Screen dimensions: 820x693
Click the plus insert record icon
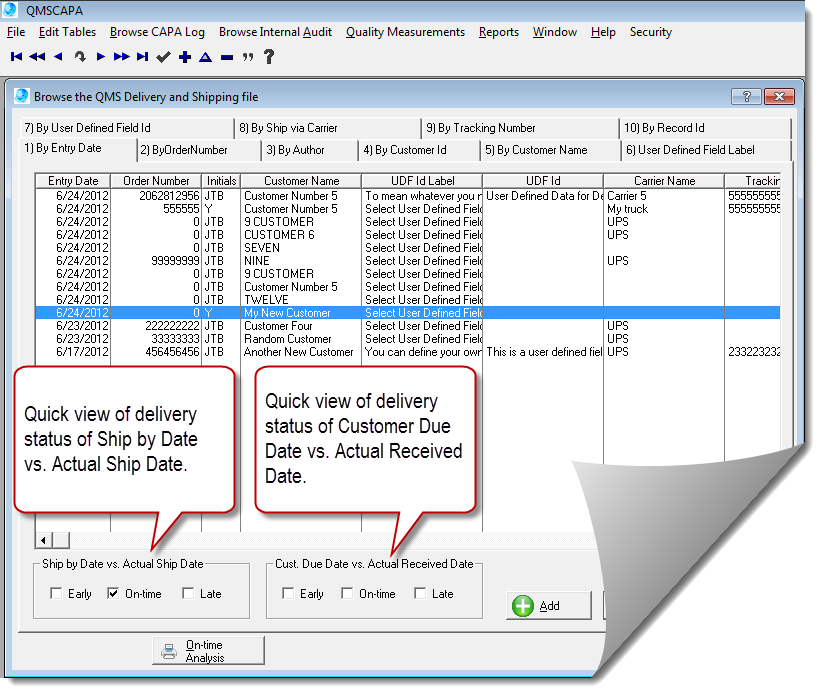(x=185, y=57)
